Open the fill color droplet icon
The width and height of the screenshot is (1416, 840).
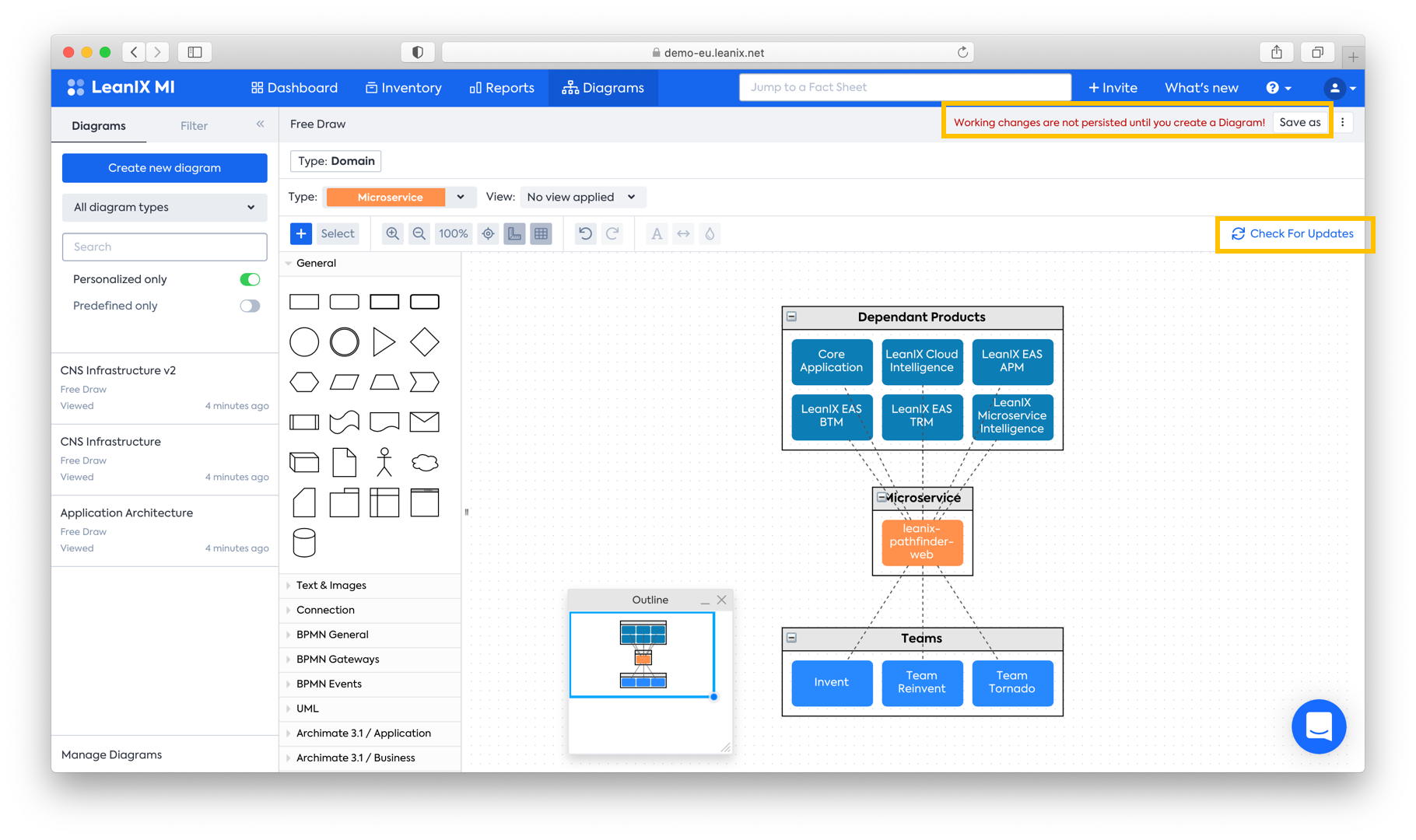[x=710, y=233]
